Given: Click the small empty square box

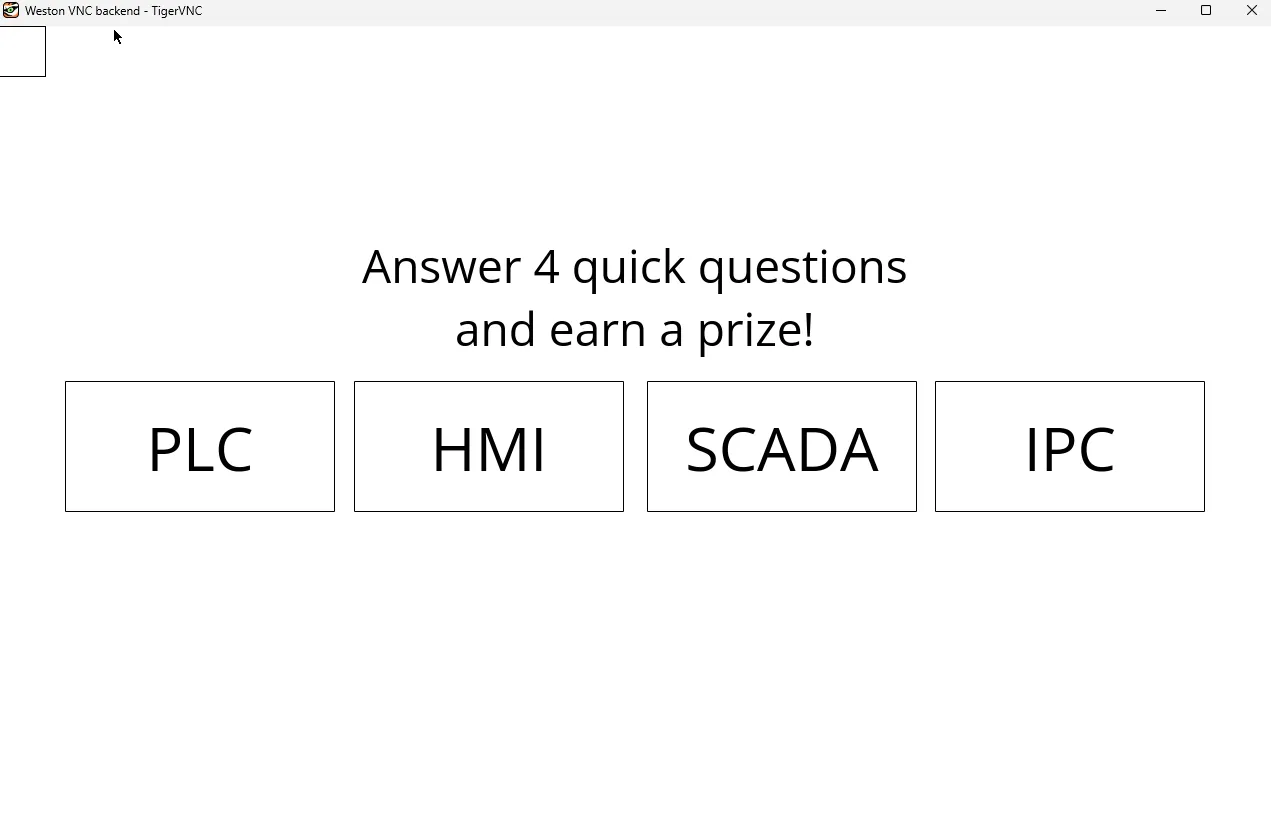Looking at the screenshot, I should pos(22,51).
